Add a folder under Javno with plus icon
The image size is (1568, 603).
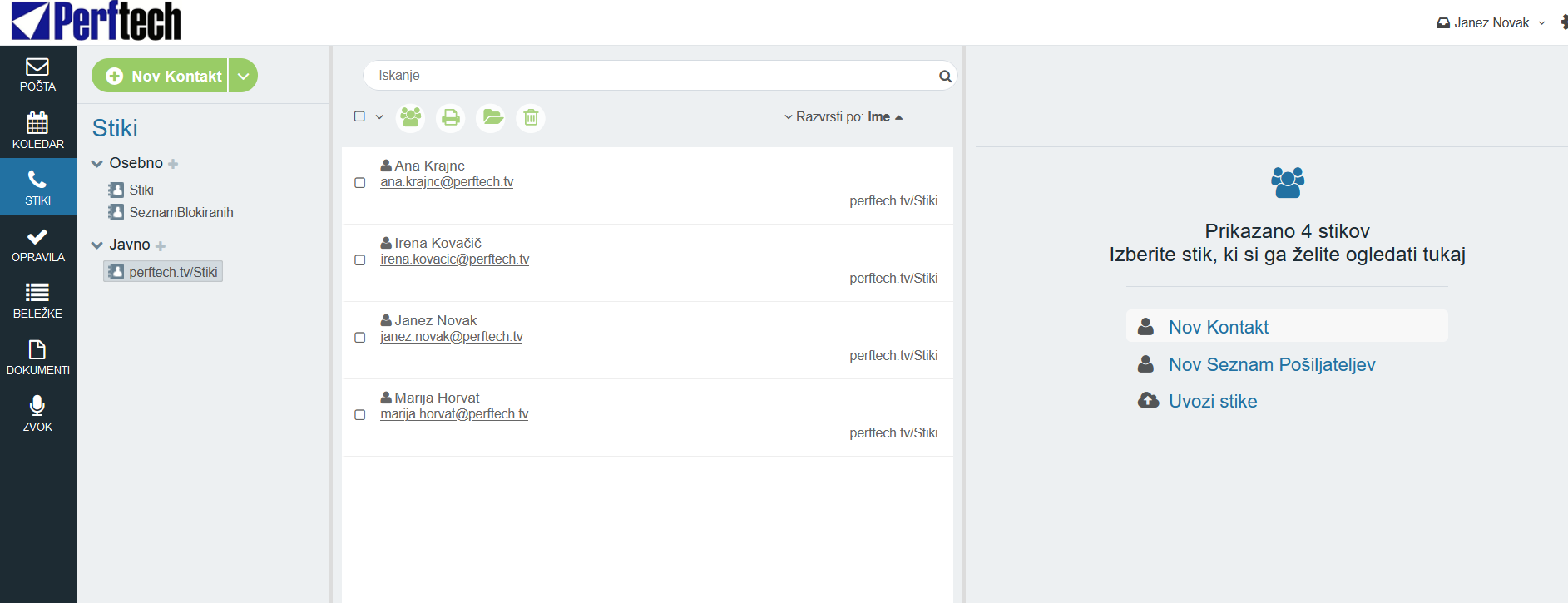pyautogui.click(x=161, y=245)
